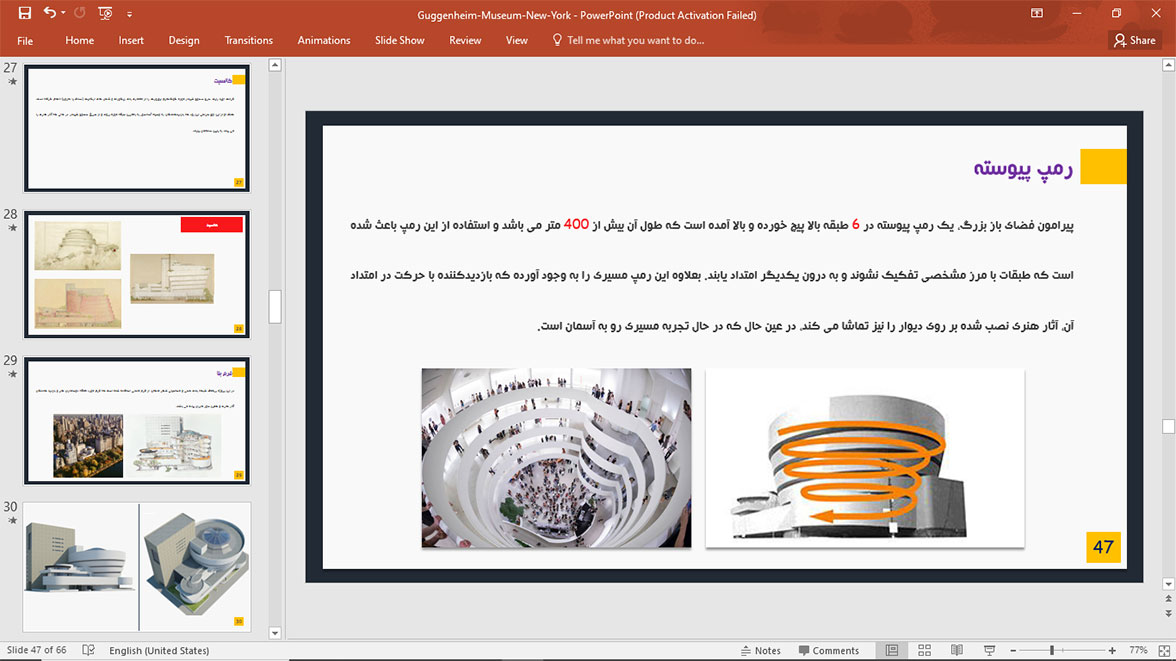Fit slide to current window
This screenshot has width=1176, height=661.
[x=1164, y=650]
